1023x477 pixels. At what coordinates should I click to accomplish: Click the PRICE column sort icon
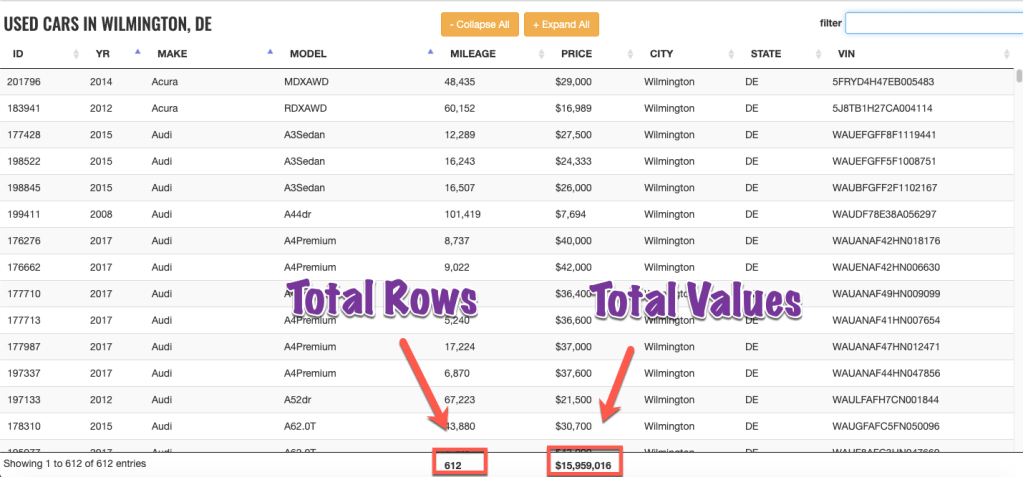(x=629, y=54)
